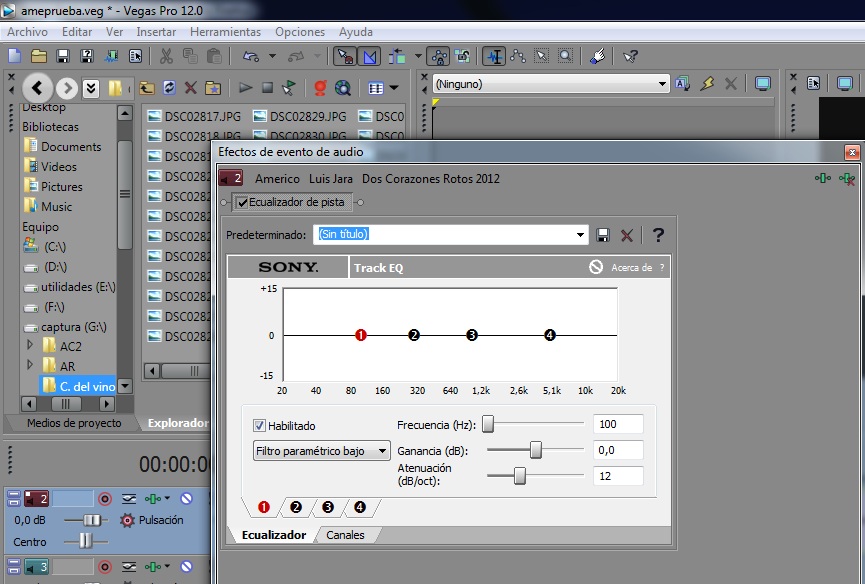
Task: Start preview play in Explorer
Action: pos(245,88)
